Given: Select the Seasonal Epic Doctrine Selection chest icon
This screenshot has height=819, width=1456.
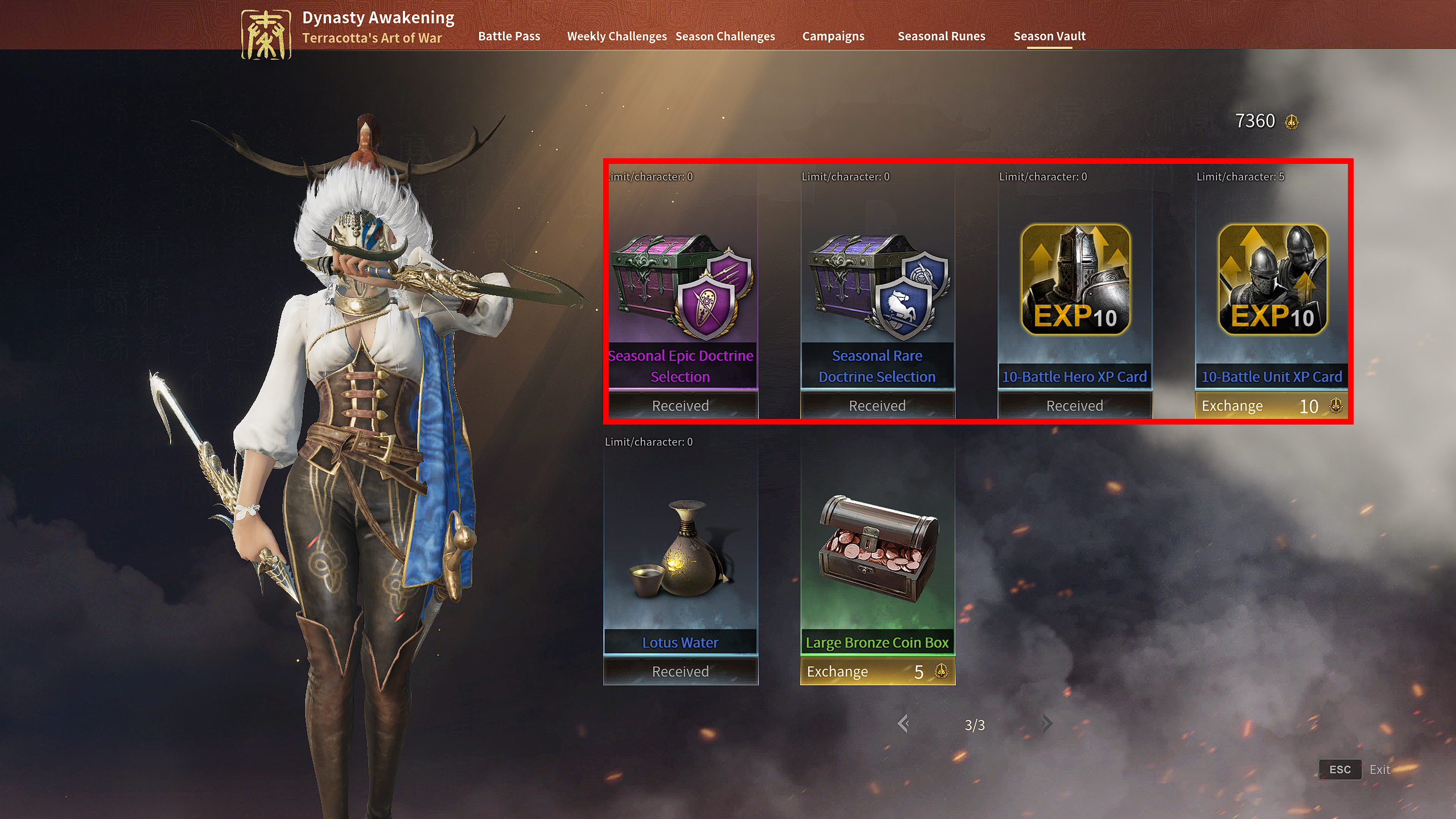Looking at the screenshot, I should (x=682, y=287).
